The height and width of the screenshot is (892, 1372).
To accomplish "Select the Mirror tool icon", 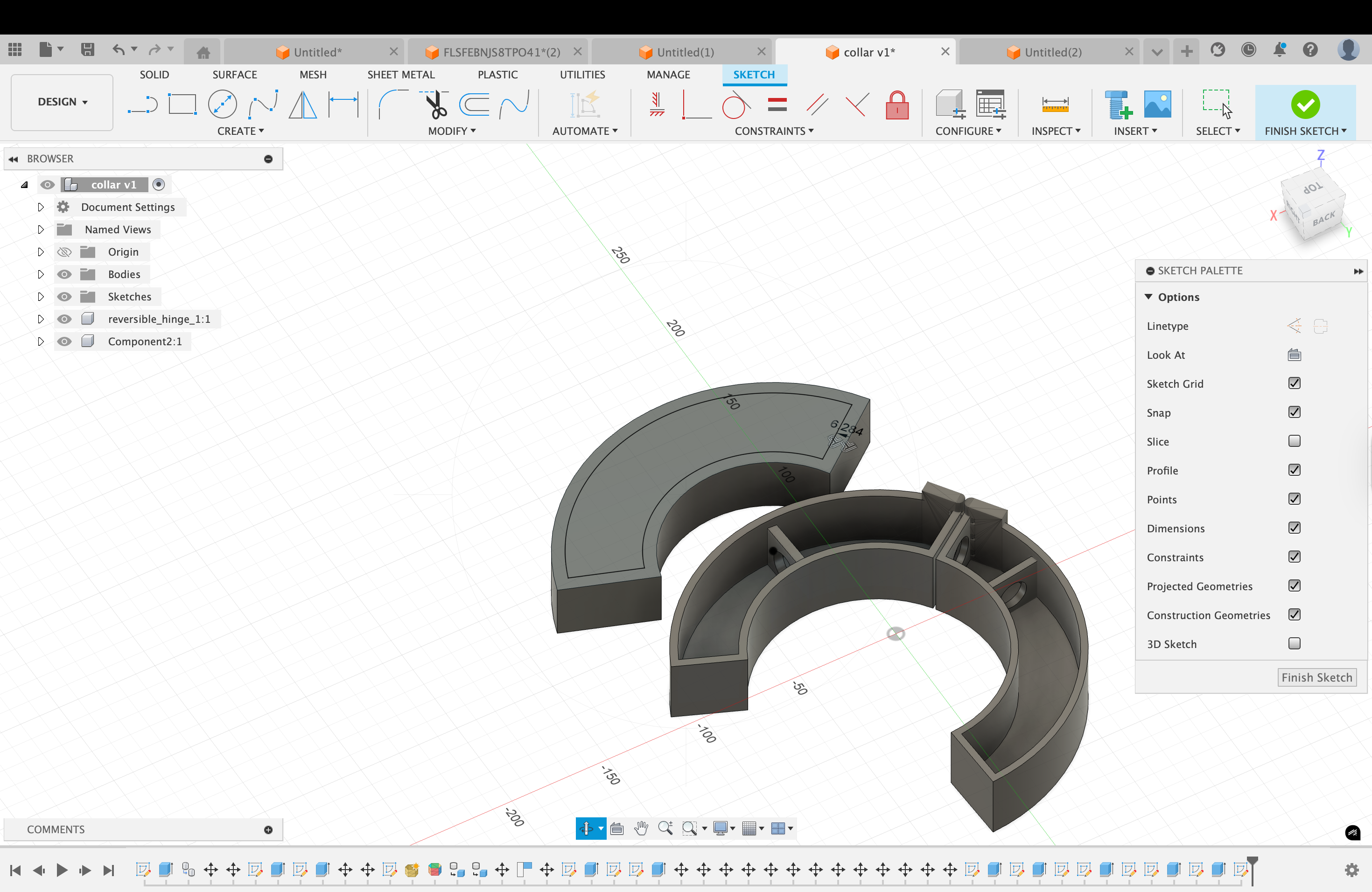I will pyautogui.click(x=303, y=105).
